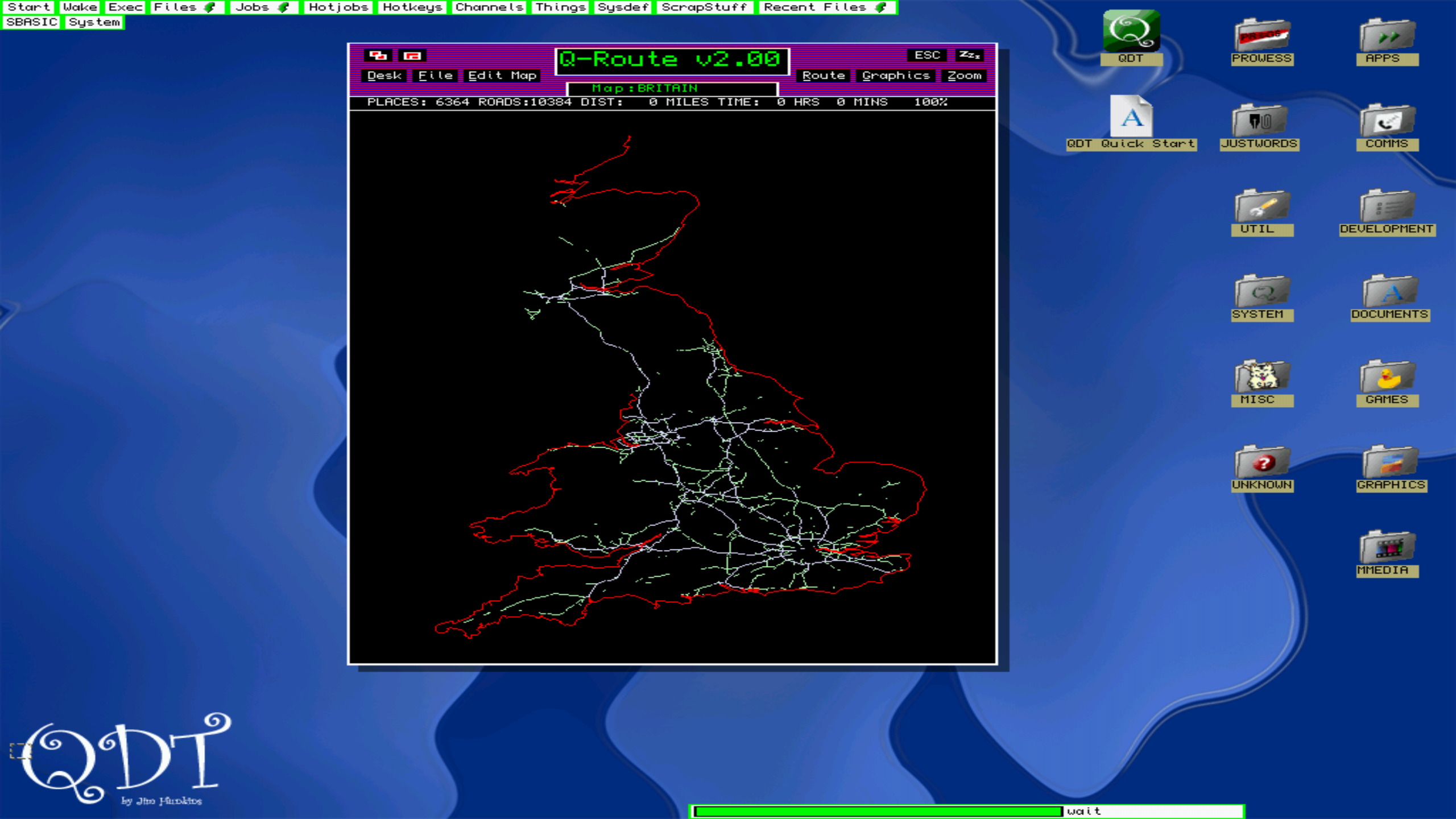The image size is (1456, 819).
Task: Click the Zzz sleep button in Q-Route
Action: [x=969, y=55]
